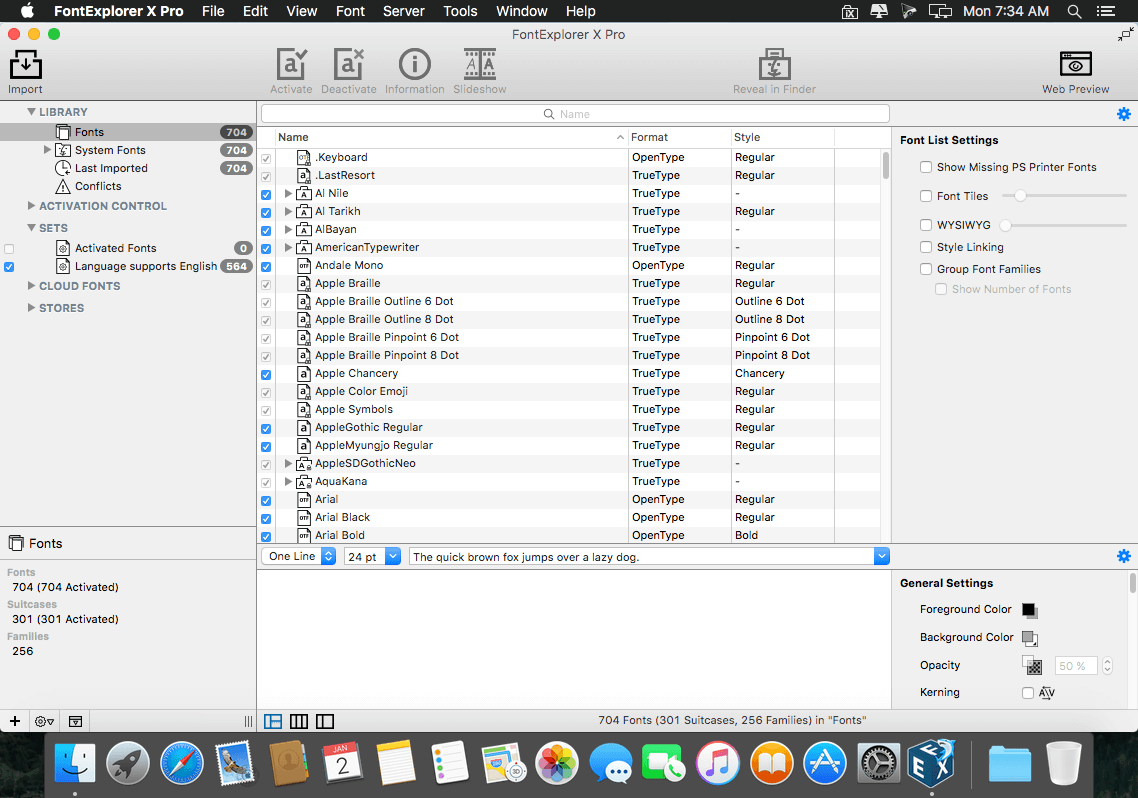Open the Font menu

point(350,11)
